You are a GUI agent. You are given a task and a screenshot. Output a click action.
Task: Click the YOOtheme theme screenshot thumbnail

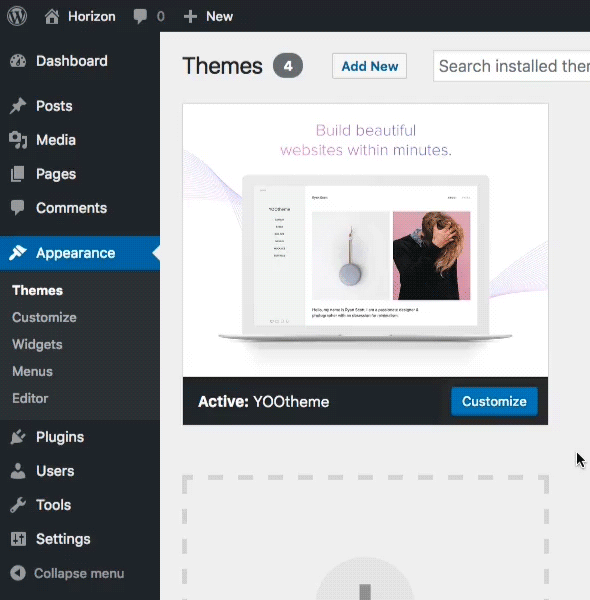pos(365,240)
